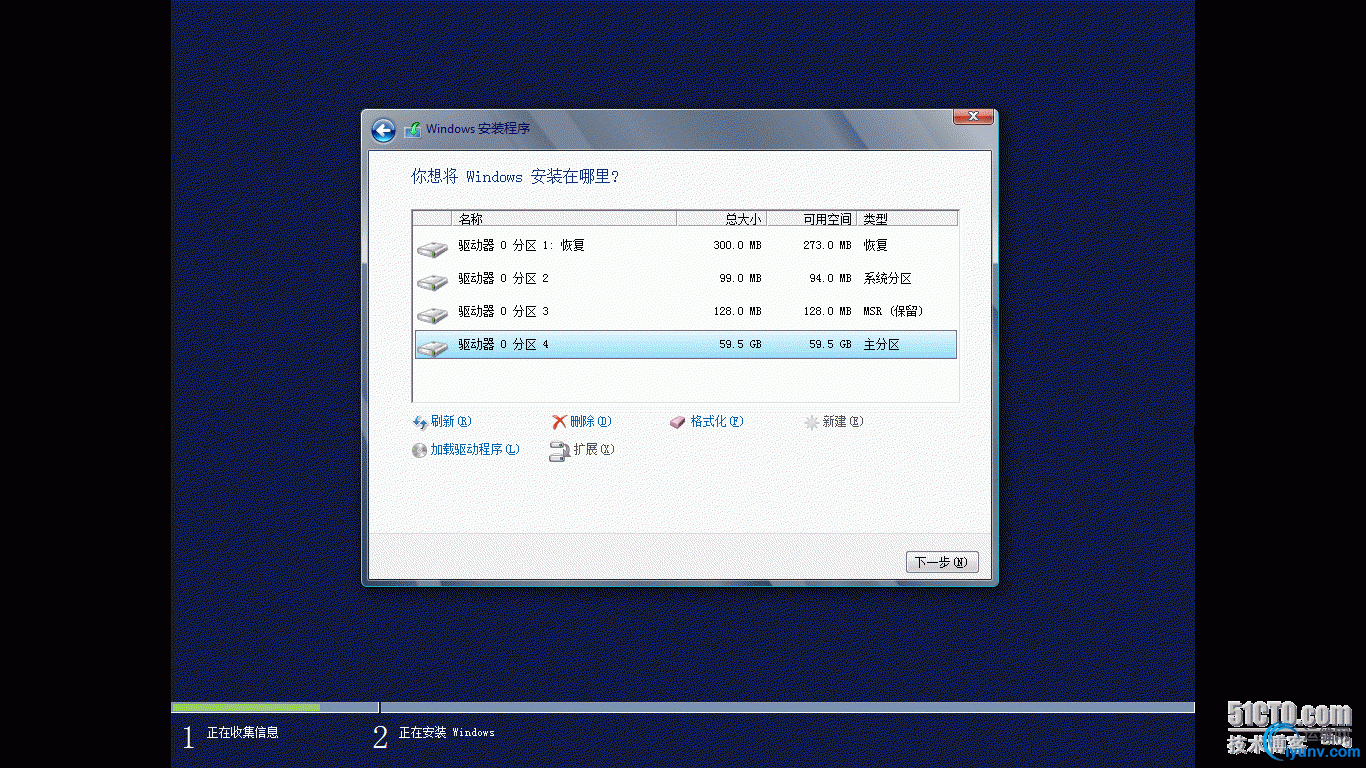Select row 驱动器 0 分区 2
Screen dimensions: 1366x768
686,279
